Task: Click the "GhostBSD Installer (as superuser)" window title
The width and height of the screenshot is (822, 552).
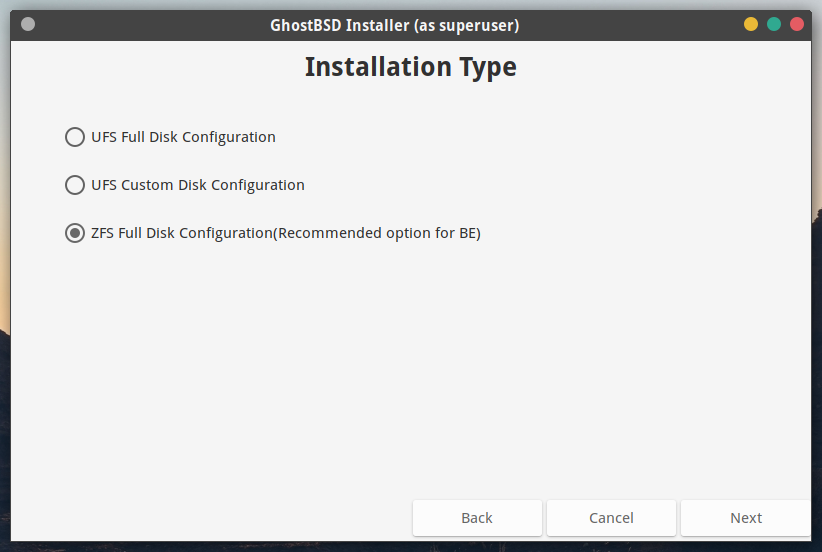Action: [x=394, y=25]
